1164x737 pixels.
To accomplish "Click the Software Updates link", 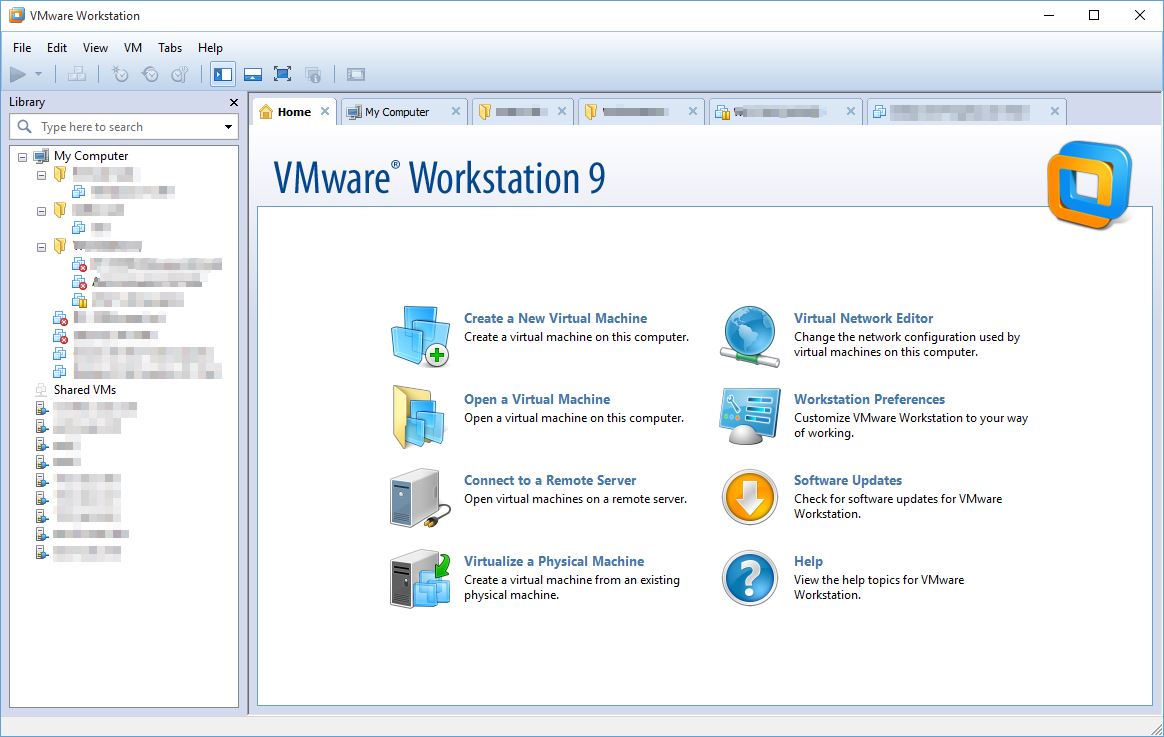I will click(x=848, y=480).
